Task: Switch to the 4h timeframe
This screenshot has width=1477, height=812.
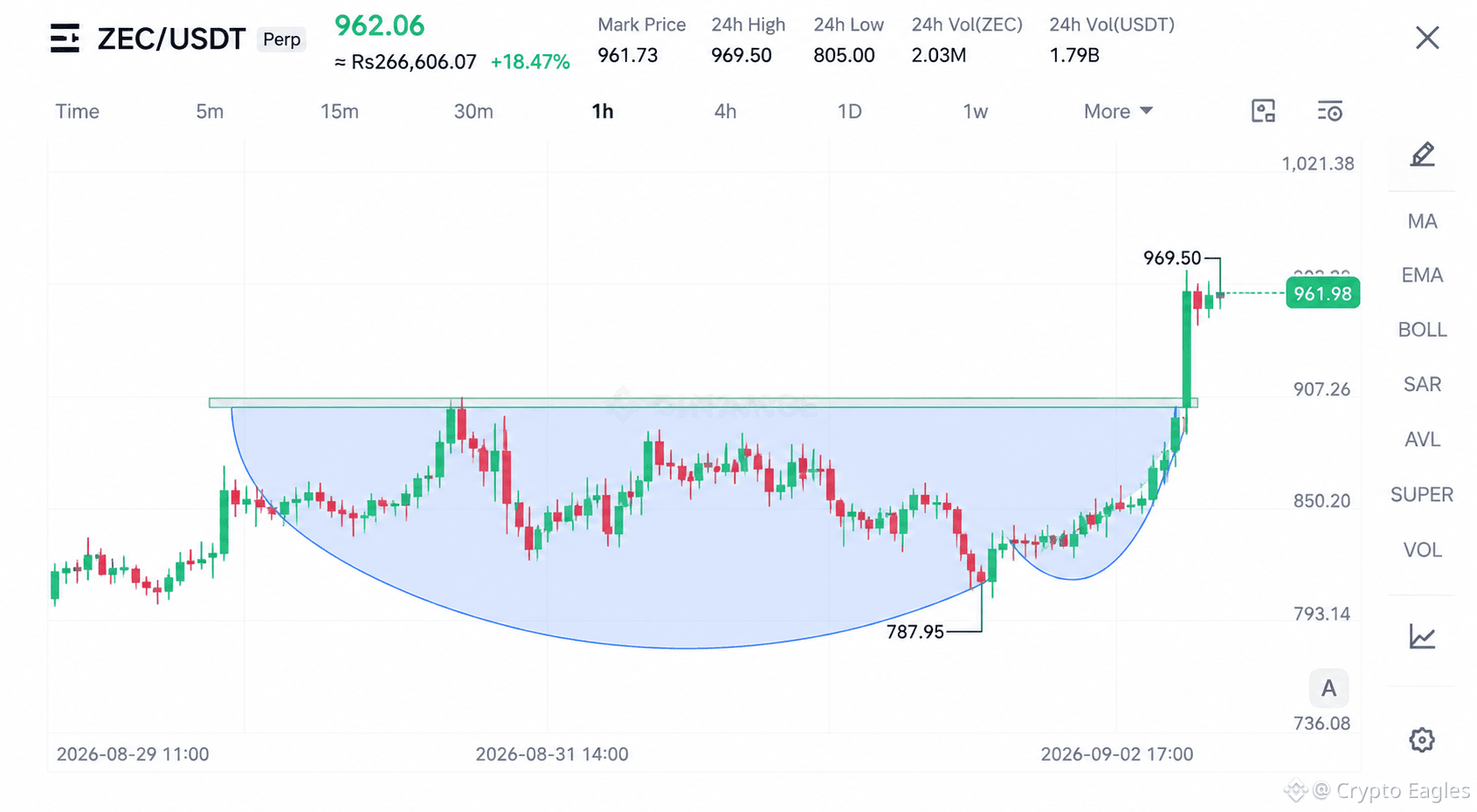Action: pos(725,112)
